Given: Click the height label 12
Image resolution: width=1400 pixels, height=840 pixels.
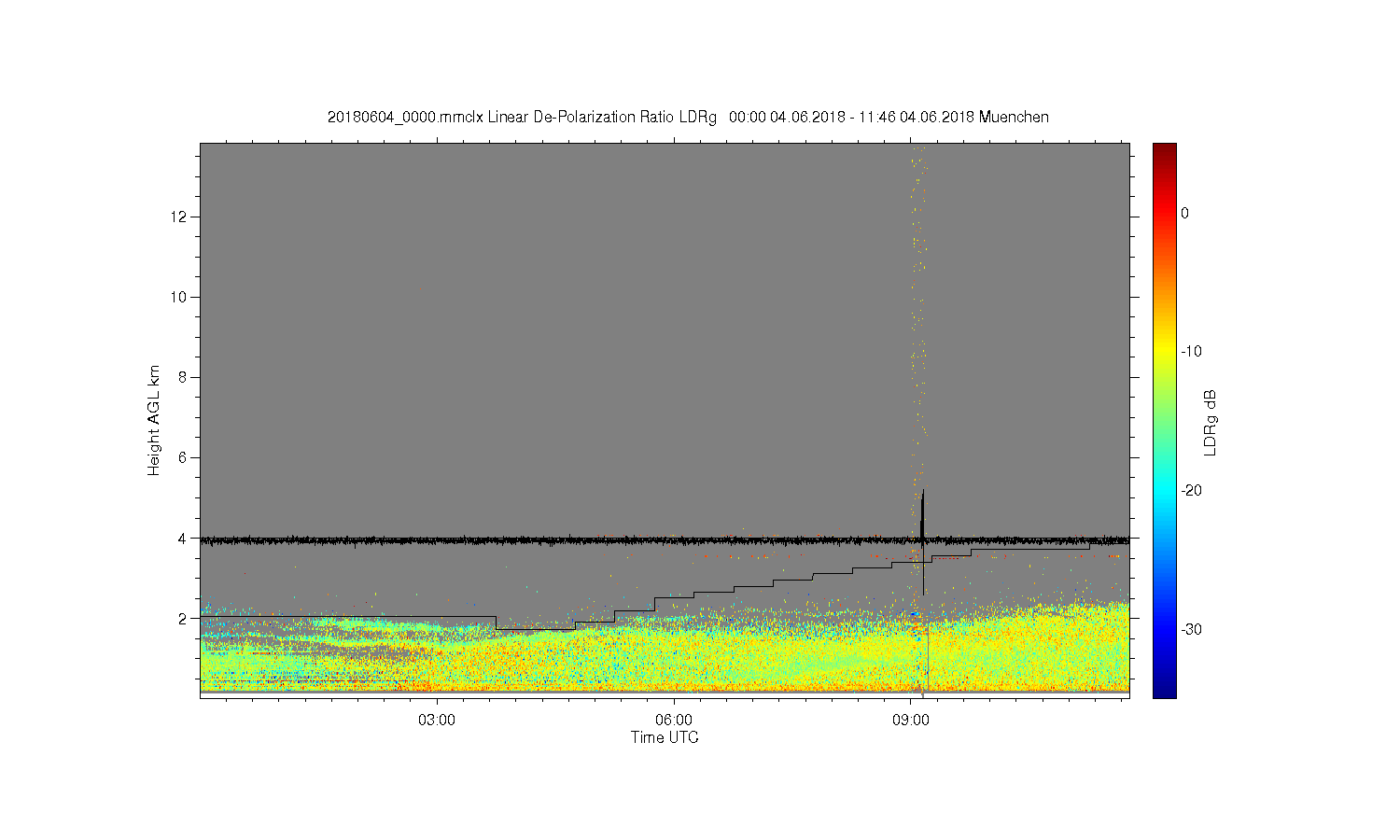Looking at the screenshot, I should click(179, 217).
